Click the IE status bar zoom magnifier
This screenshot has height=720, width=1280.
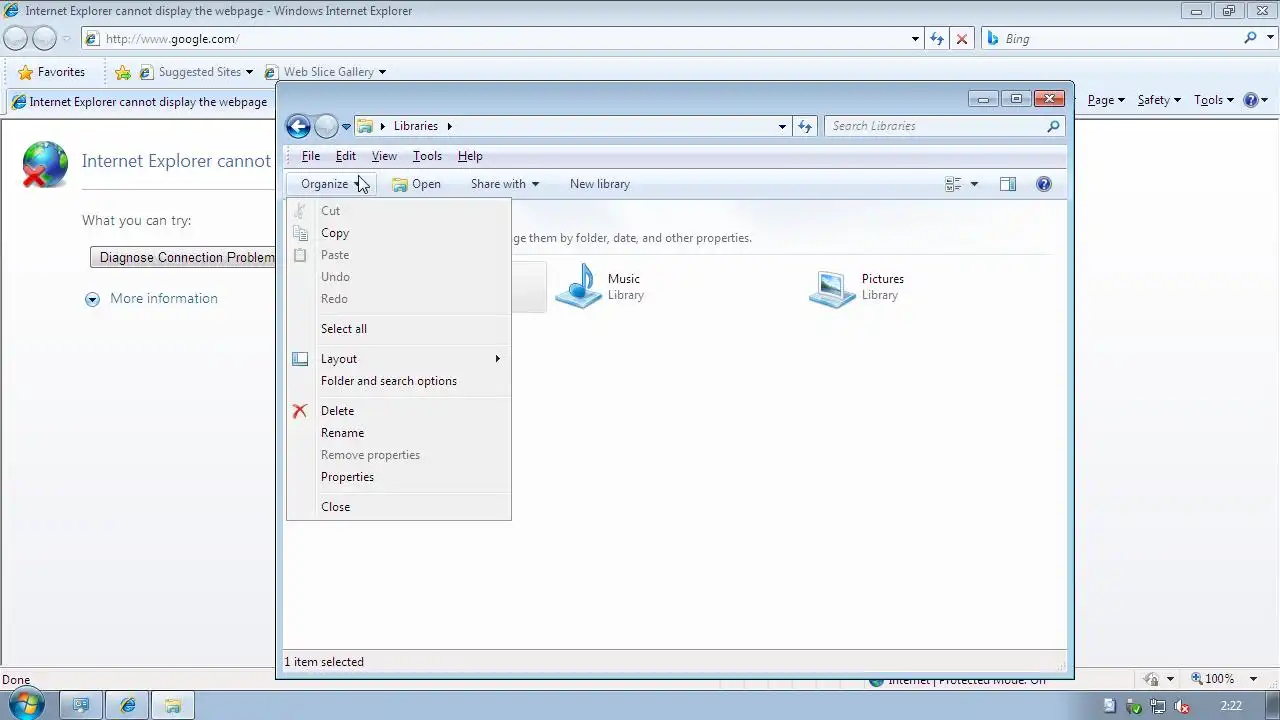(x=1196, y=678)
